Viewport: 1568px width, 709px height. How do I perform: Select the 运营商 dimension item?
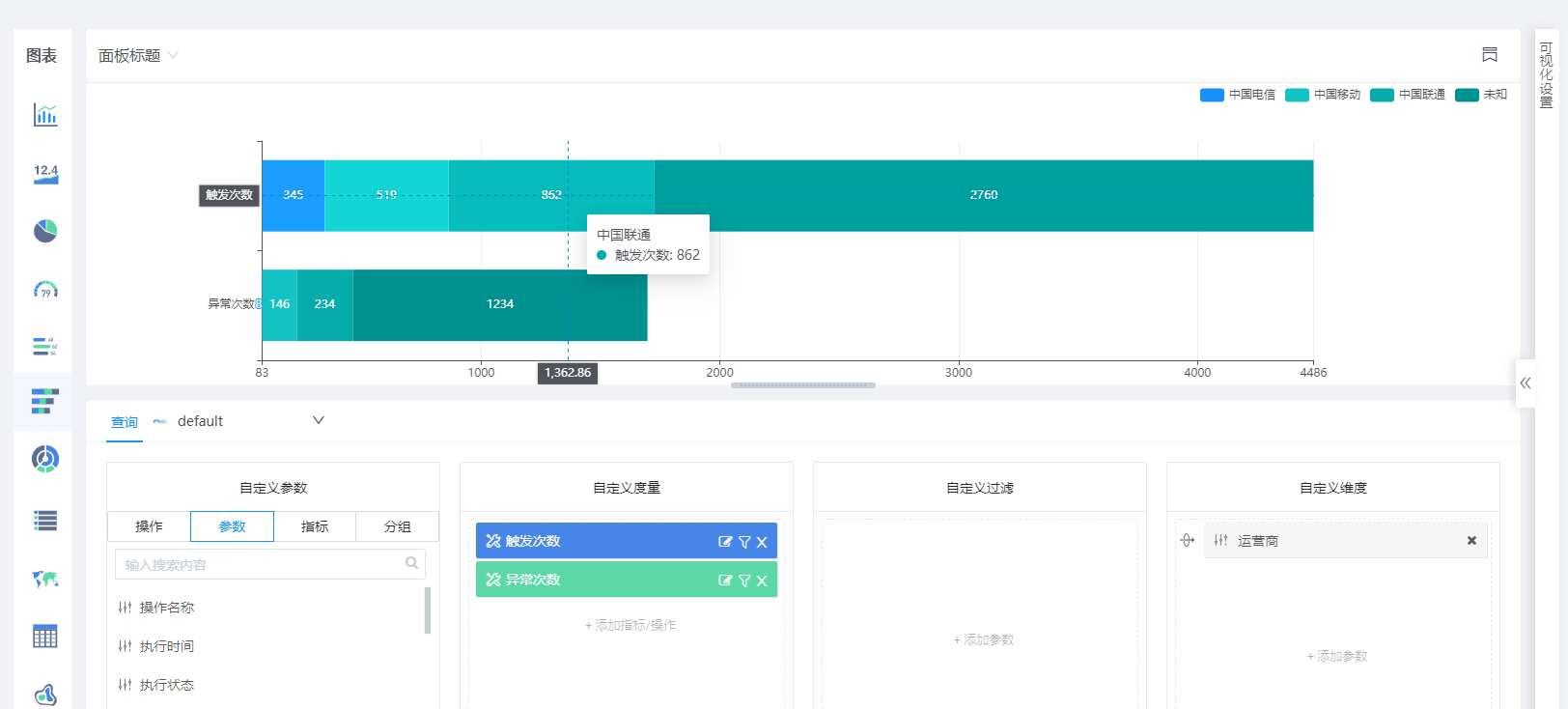coord(1346,540)
